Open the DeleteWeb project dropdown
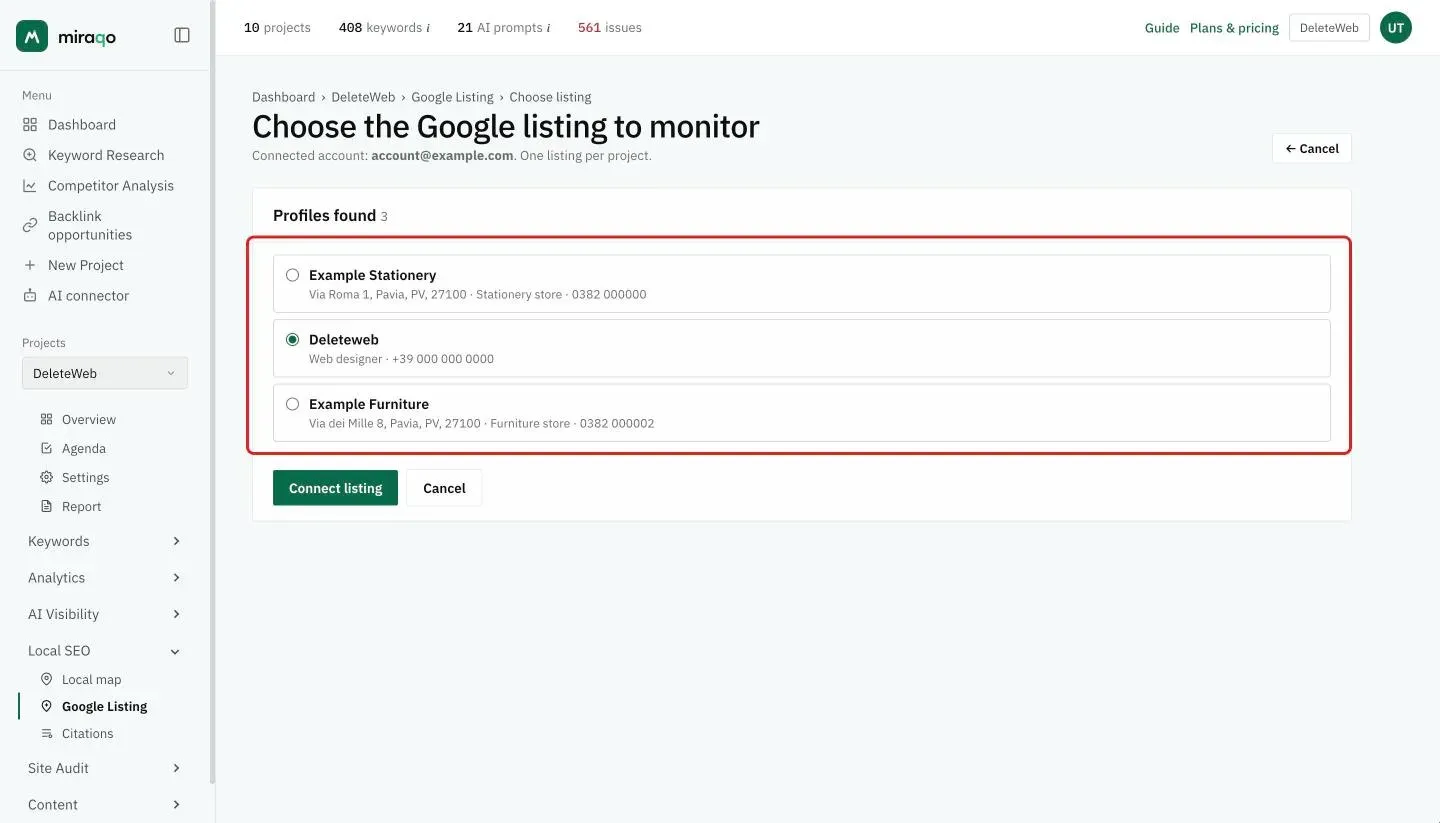Screen dimensions: 1440x823 (x=105, y=373)
